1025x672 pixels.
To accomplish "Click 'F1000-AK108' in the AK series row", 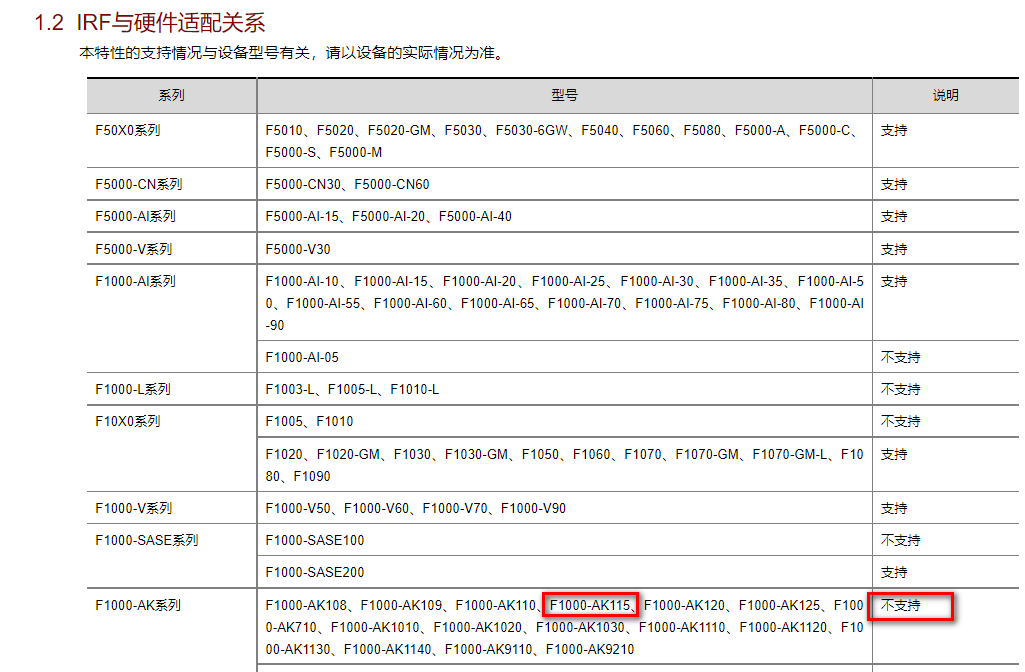I will 306,605.
